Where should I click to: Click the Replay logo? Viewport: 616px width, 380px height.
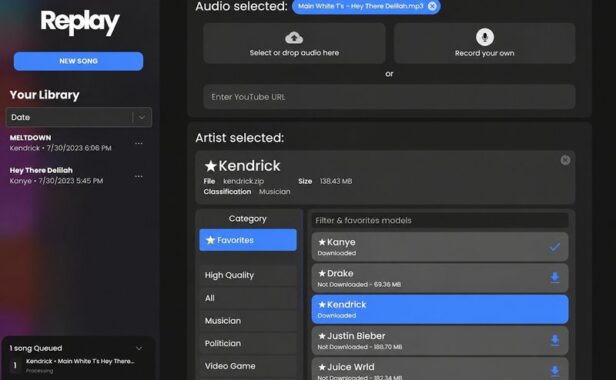[x=80, y=22]
